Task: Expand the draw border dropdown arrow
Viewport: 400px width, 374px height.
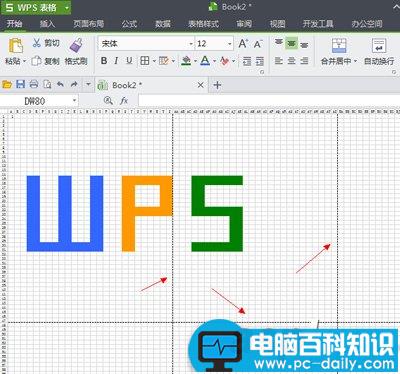Action: pyautogui.click(x=173, y=61)
